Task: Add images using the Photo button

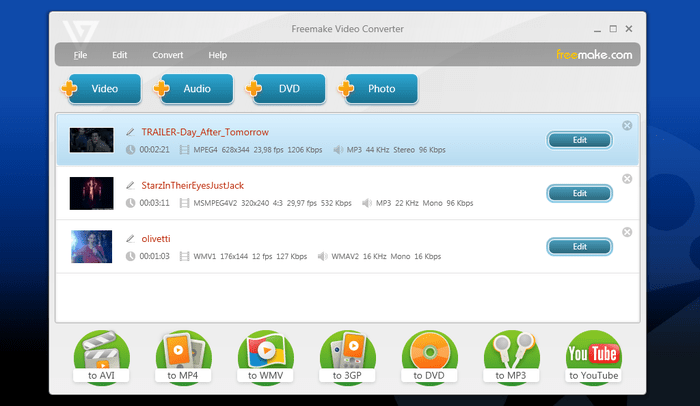Action: [x=379, y=89]
